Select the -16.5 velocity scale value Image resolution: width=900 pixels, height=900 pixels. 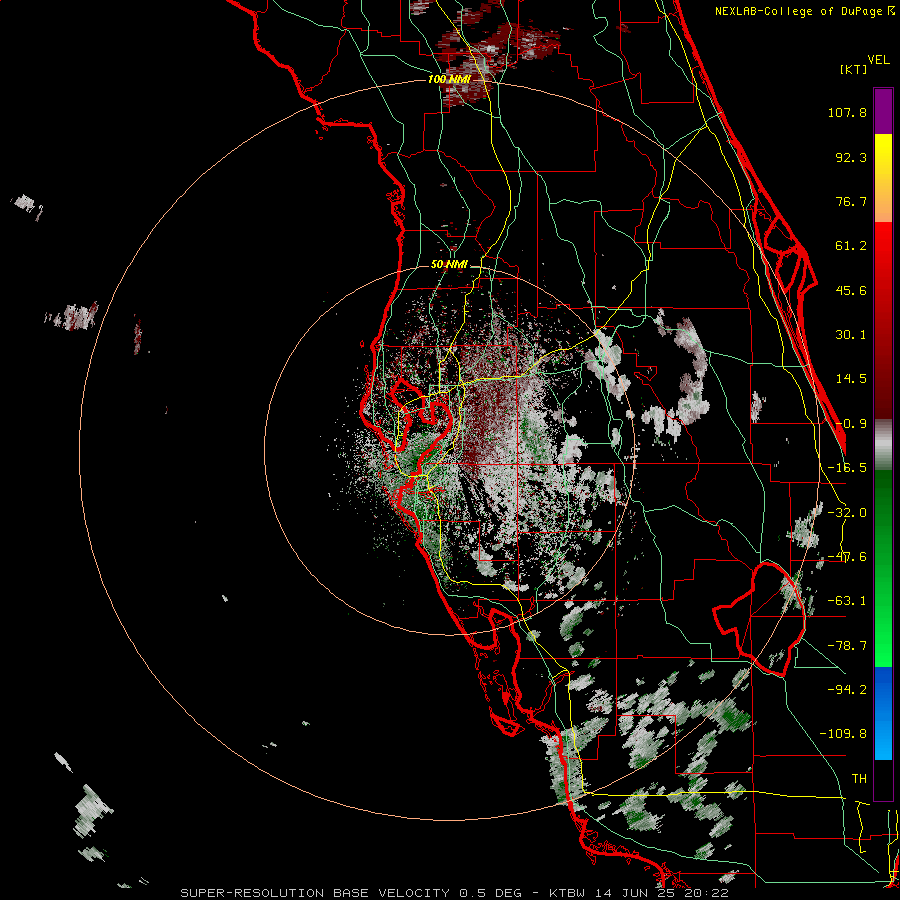[x=847, y=468]
